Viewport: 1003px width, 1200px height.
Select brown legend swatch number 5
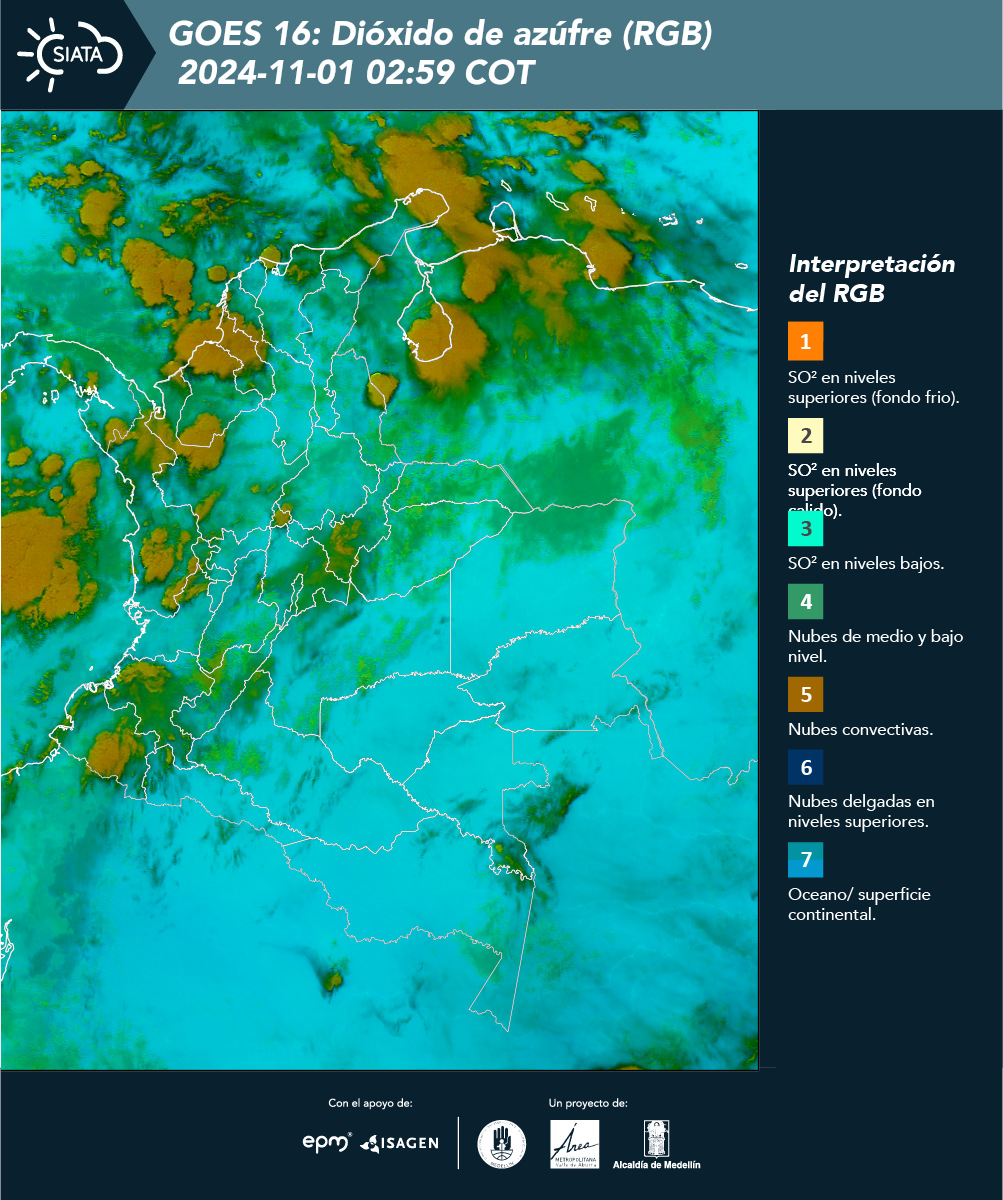pyautogui.click(x=805, y=693)
